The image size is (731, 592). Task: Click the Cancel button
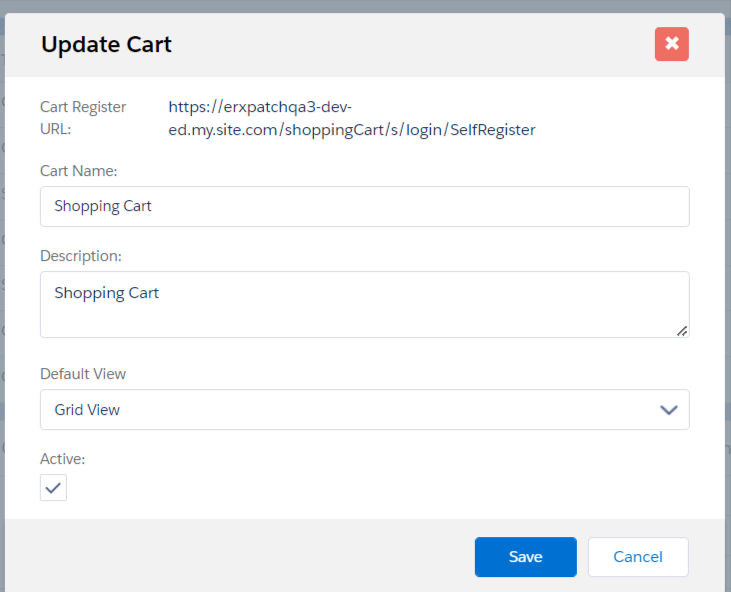pos(638,557)
